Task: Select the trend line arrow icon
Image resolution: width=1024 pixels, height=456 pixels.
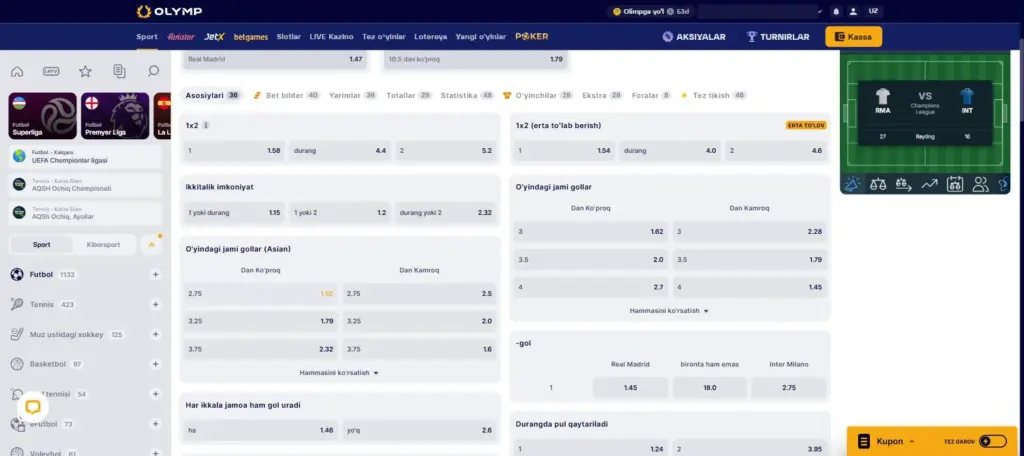Action: [x=929, y=184]
